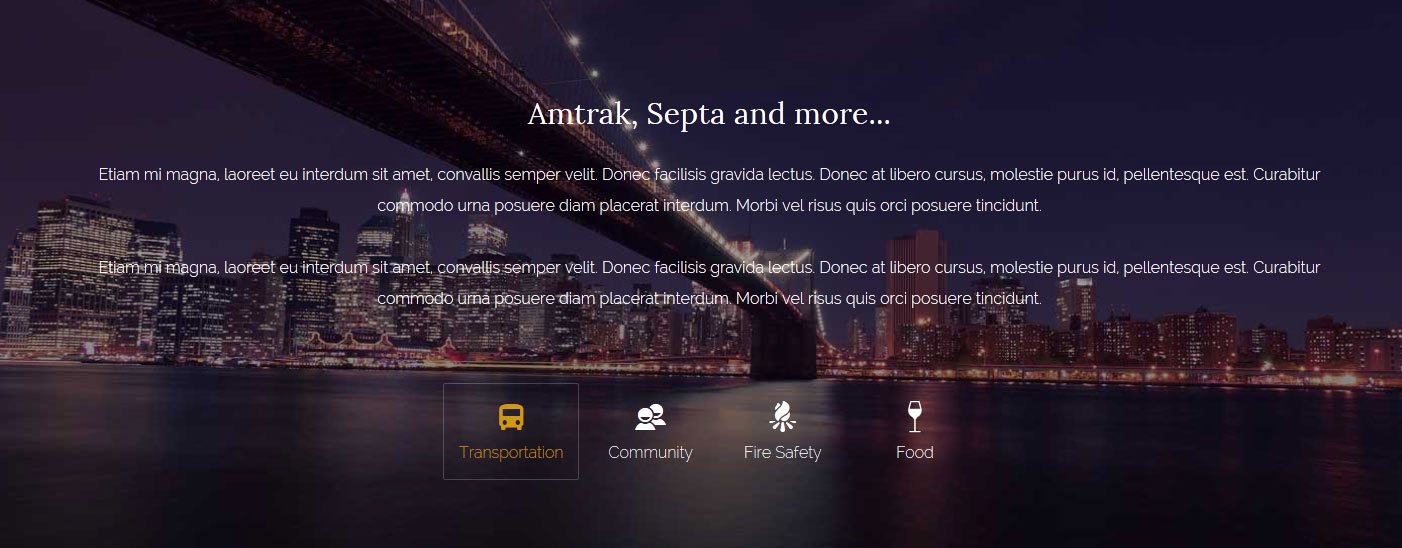Switch to the Fire Safety tab label
The width and height of the screenshot is (1402, 548).
tap(782, 452)
